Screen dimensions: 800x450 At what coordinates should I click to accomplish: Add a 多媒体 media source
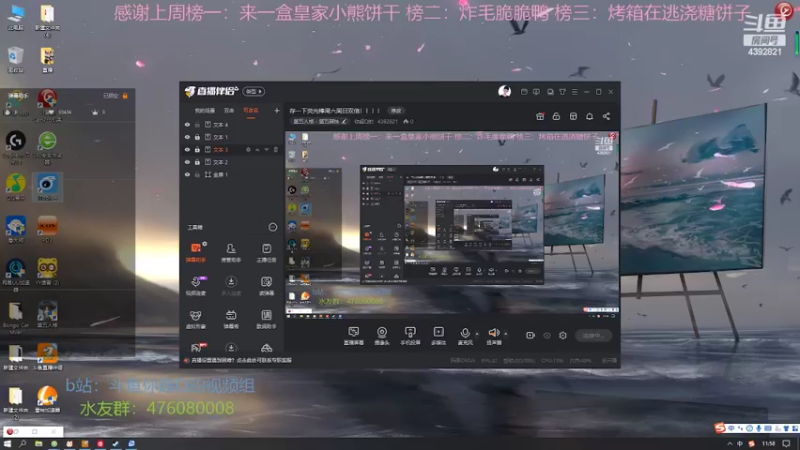438,336
